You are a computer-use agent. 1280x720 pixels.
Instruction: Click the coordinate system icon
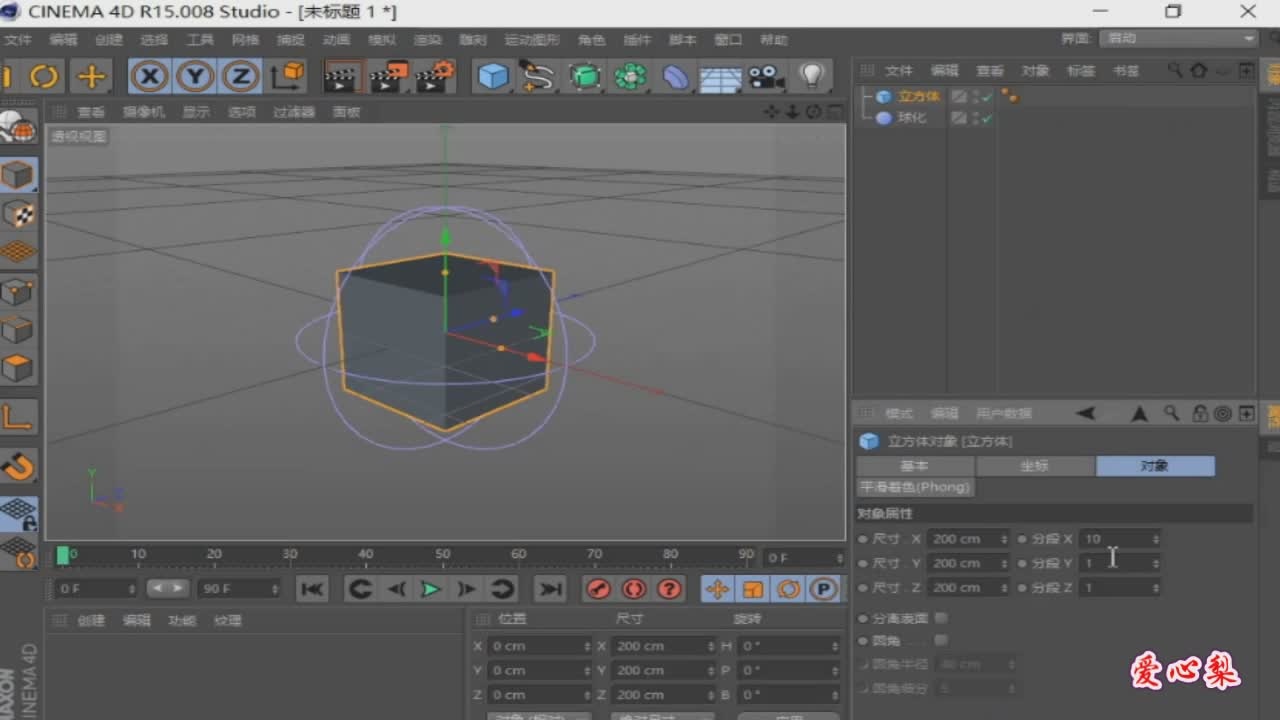[x=288, y=76]
